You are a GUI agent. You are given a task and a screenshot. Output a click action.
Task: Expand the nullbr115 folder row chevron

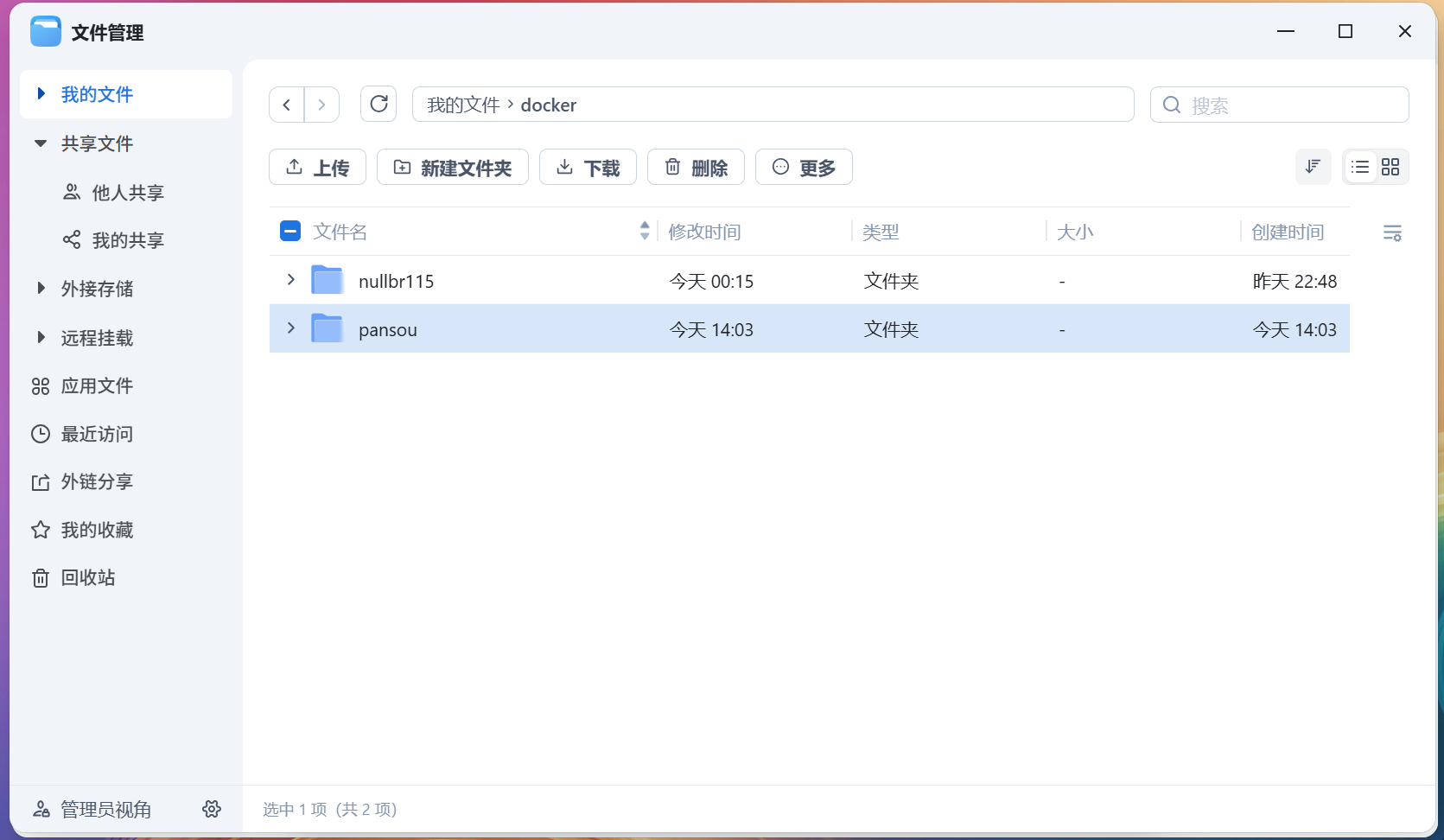tap(291, 280)
